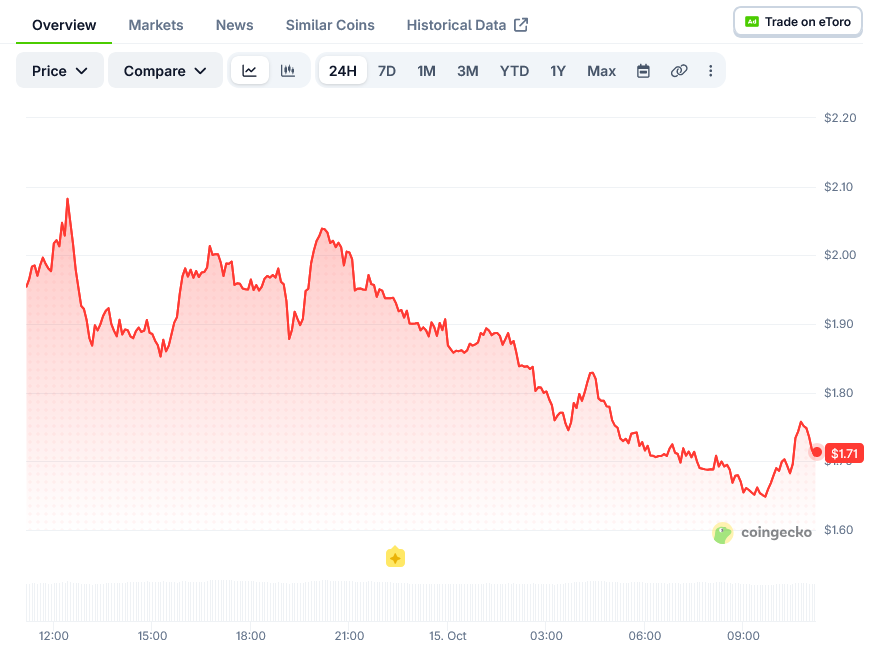
Task: Open the three-dot more options menu
Action: (710, 71)
